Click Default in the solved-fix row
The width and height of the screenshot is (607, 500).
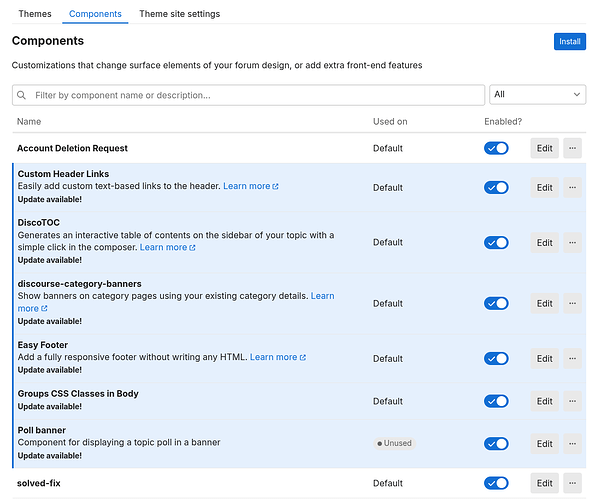[x=388, y=483]
